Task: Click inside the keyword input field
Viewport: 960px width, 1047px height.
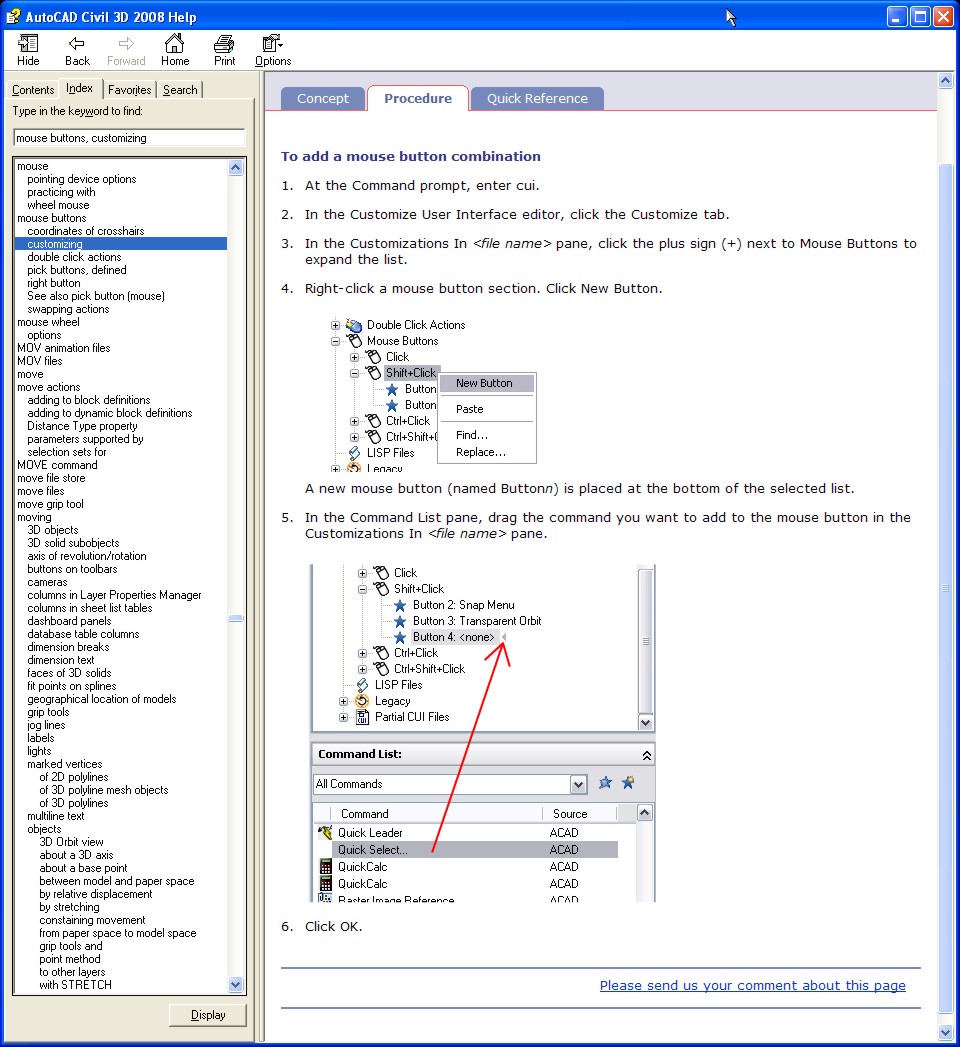Action: [x=129, y=138]
